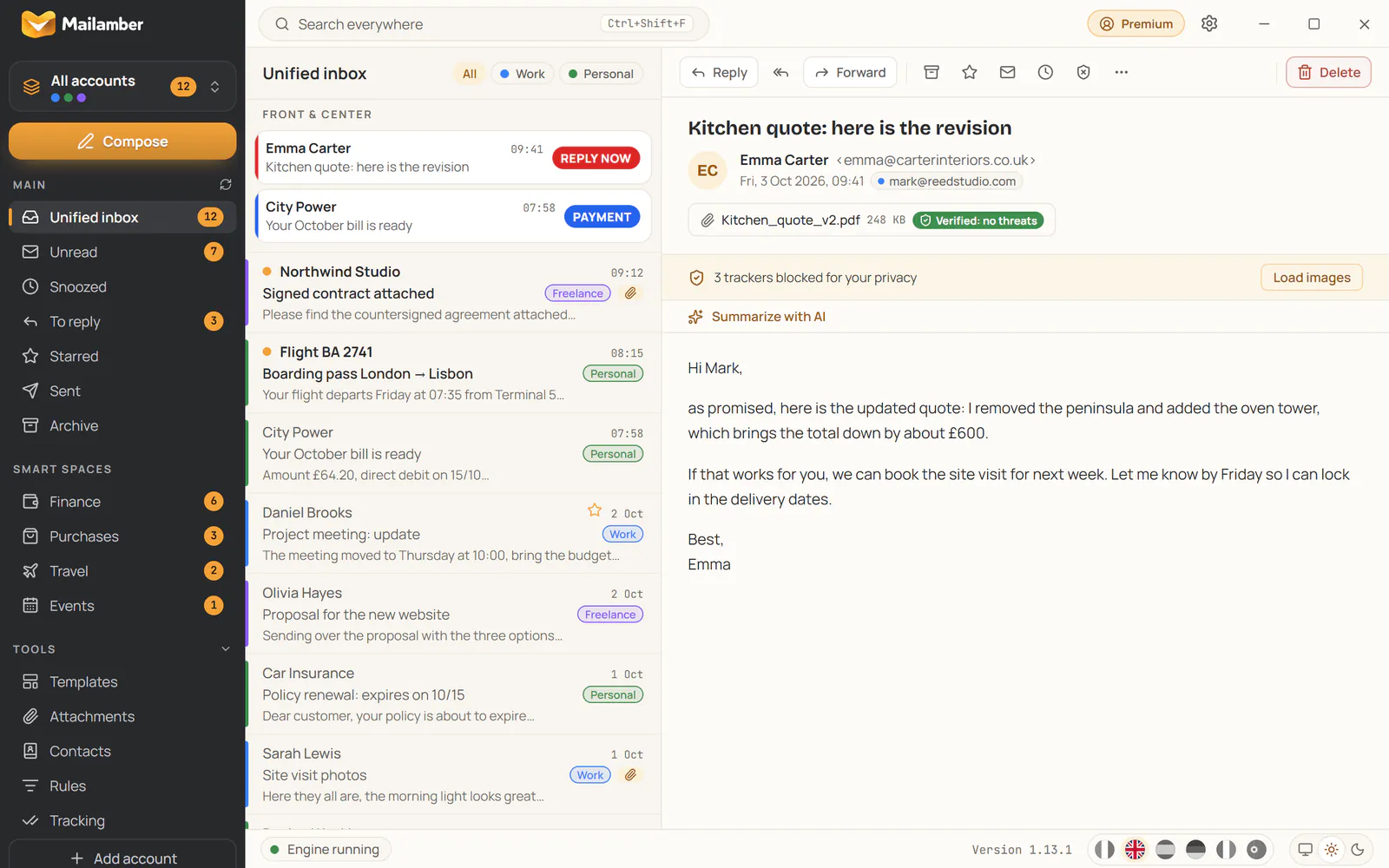Delete the open email
This screenshot has width=1389, height=868.
coord(1328,73)
